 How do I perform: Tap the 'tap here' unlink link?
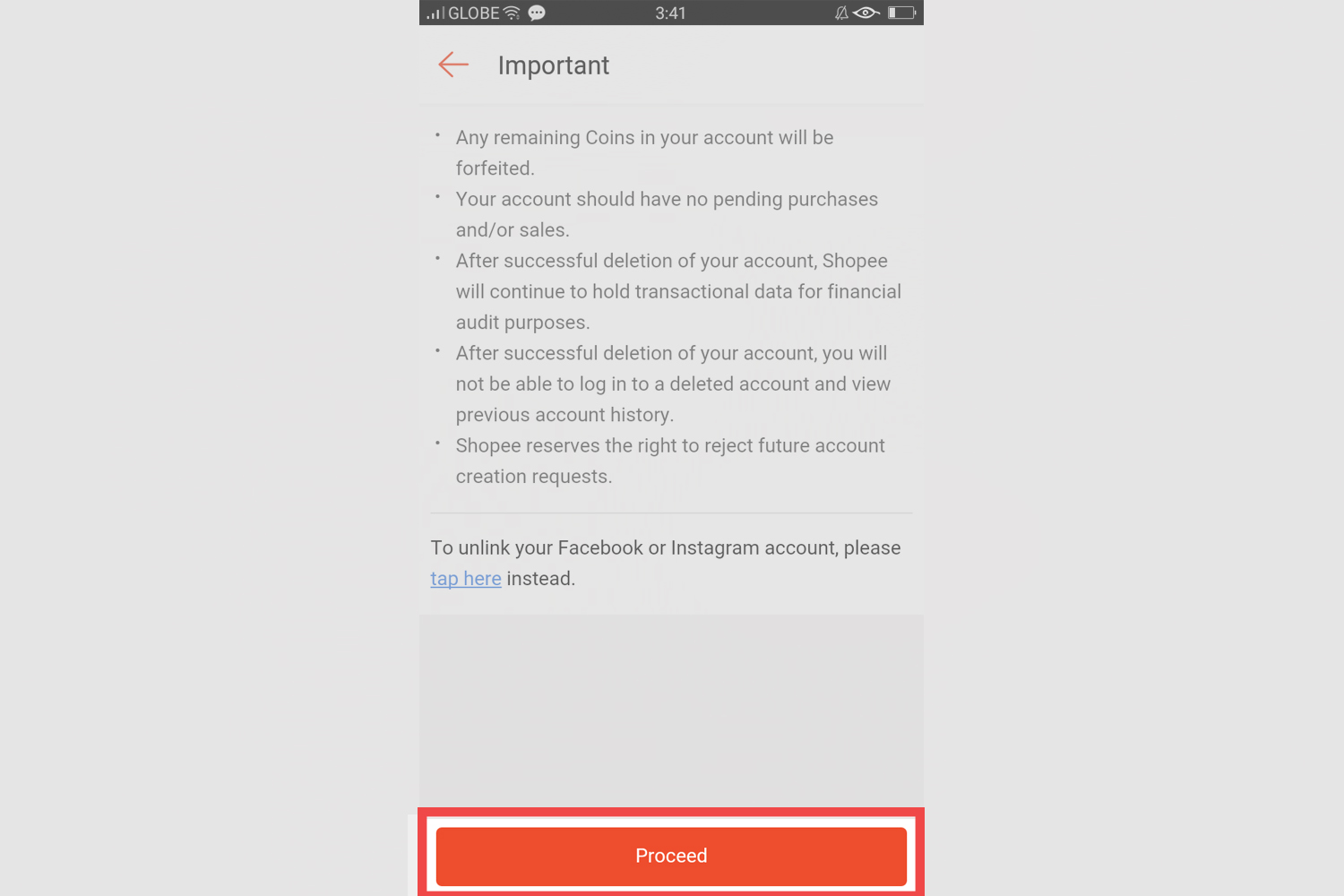tap(465, 578)
